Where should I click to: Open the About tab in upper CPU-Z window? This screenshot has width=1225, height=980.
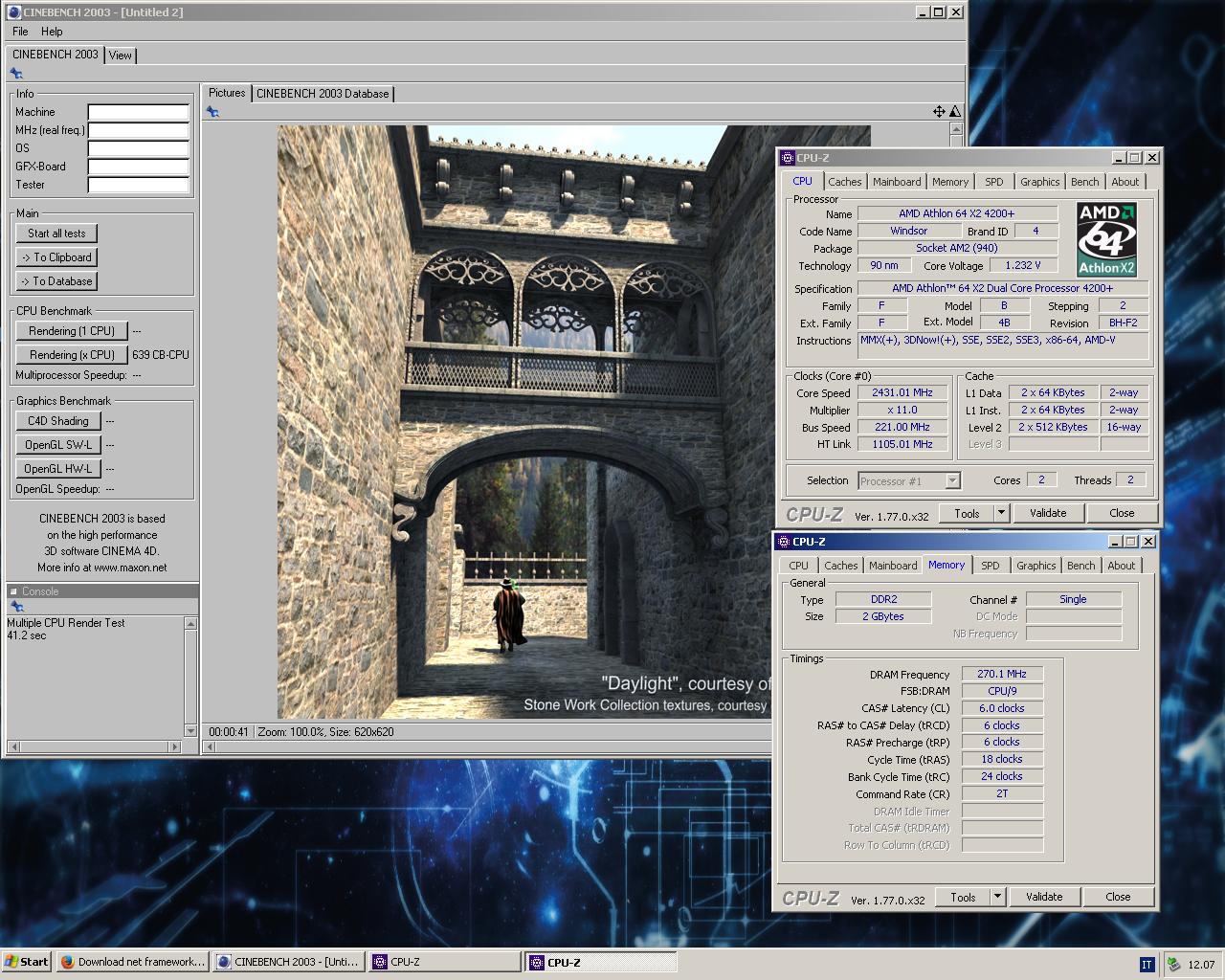1125,182
